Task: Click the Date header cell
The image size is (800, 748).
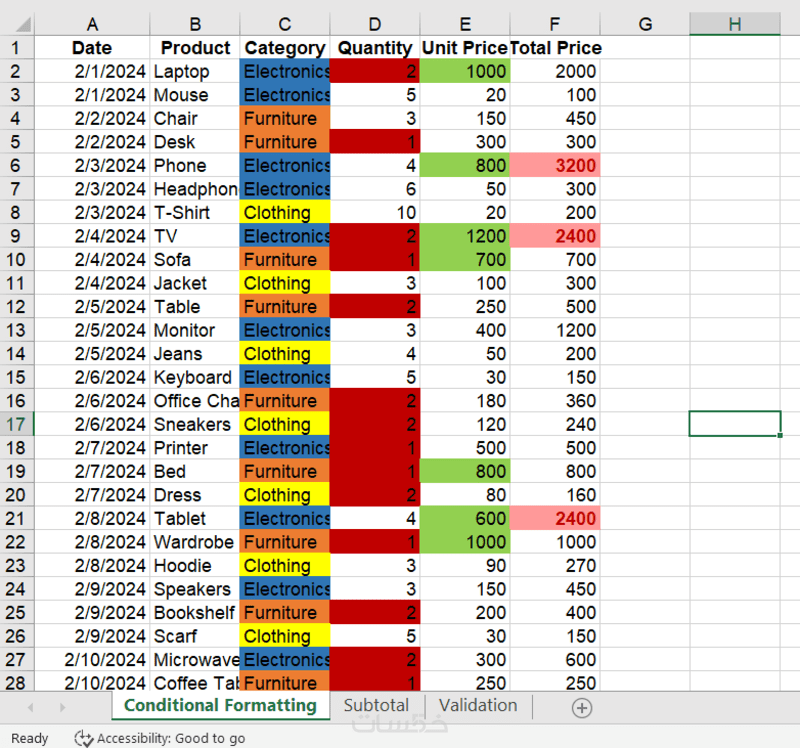Action: [x=92, y=47]
